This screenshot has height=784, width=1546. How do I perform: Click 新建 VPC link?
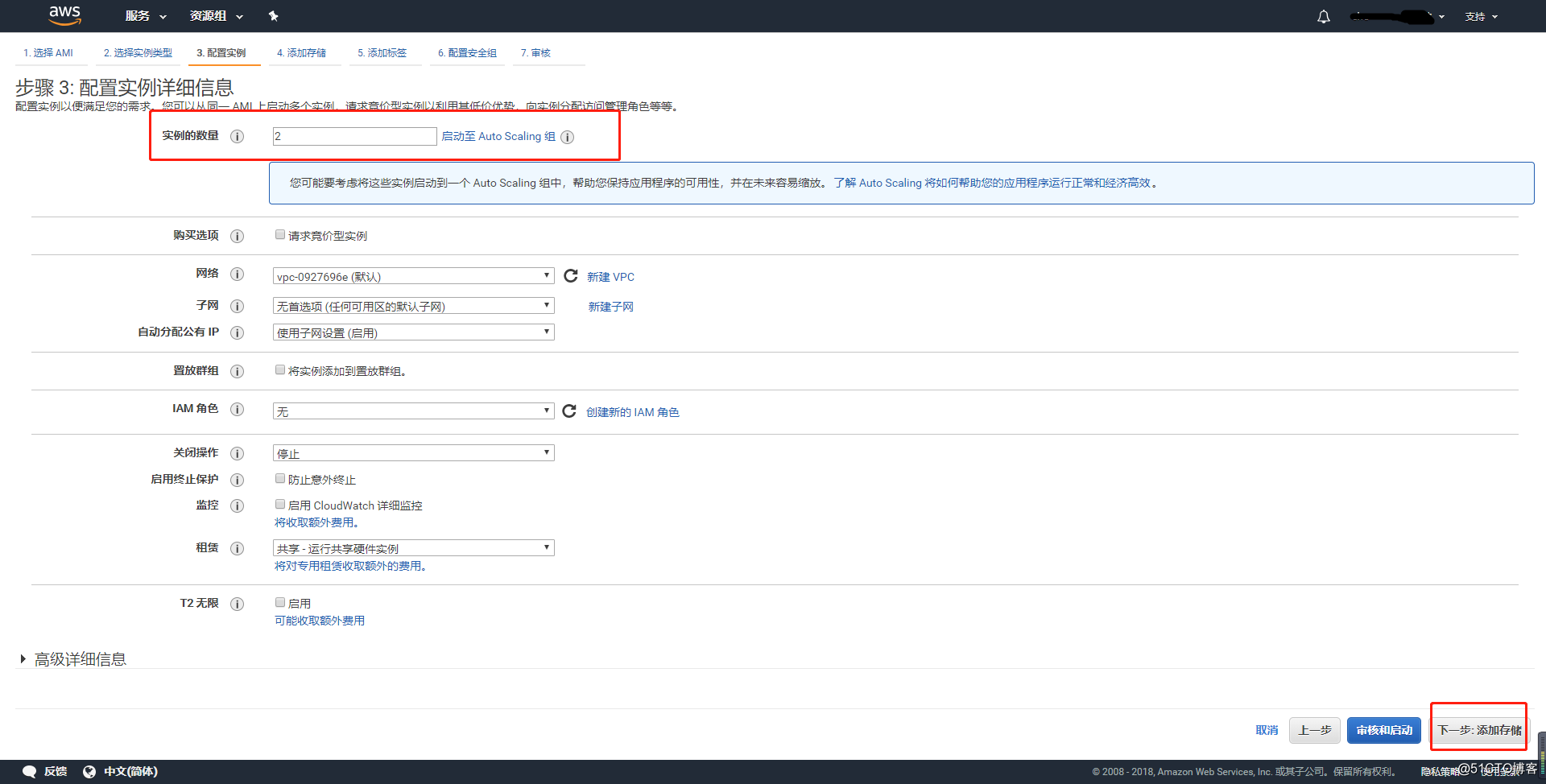coord(610,277)
